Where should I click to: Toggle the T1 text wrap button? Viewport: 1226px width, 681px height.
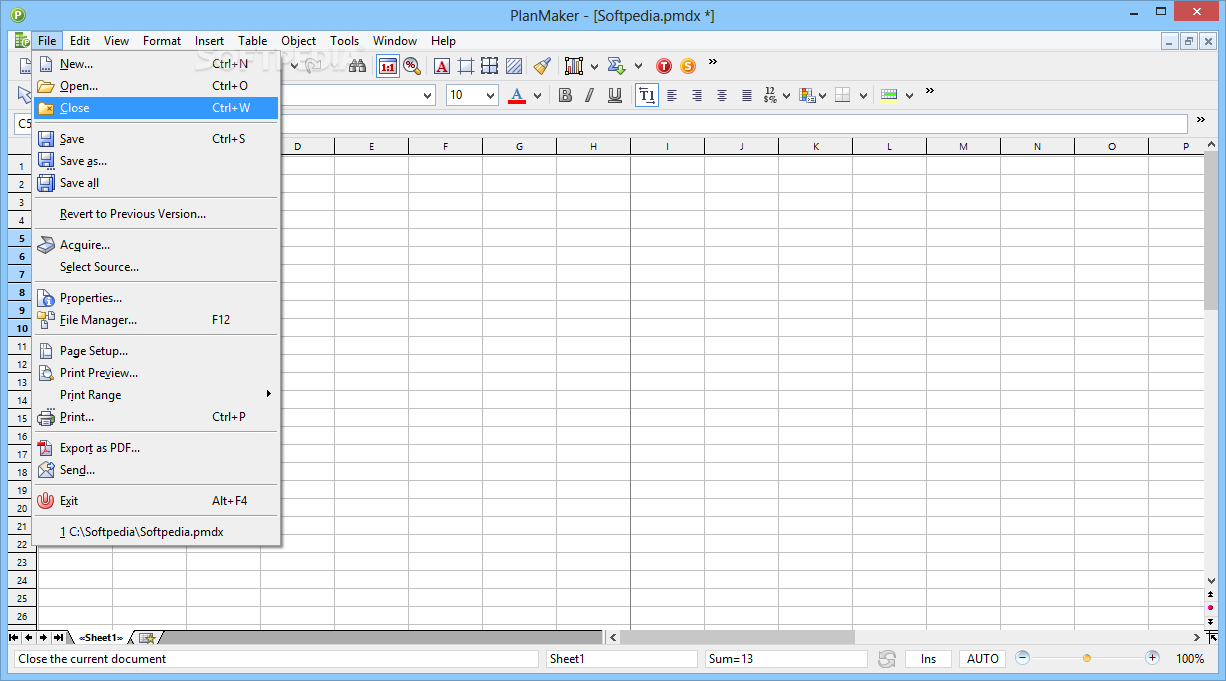pos(647,95)
